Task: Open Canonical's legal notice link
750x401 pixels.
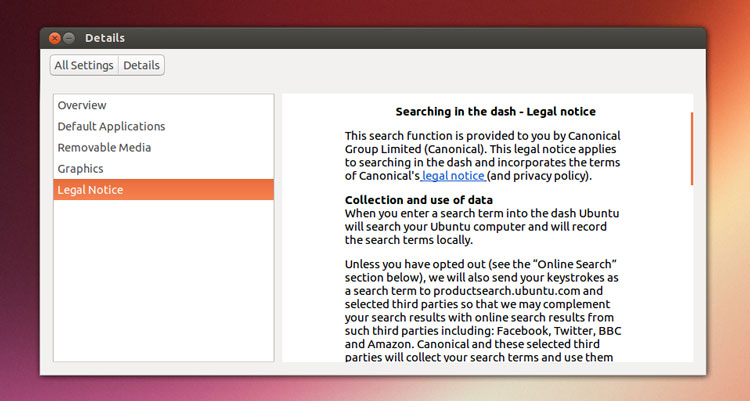Action: [x=454, y=176]
